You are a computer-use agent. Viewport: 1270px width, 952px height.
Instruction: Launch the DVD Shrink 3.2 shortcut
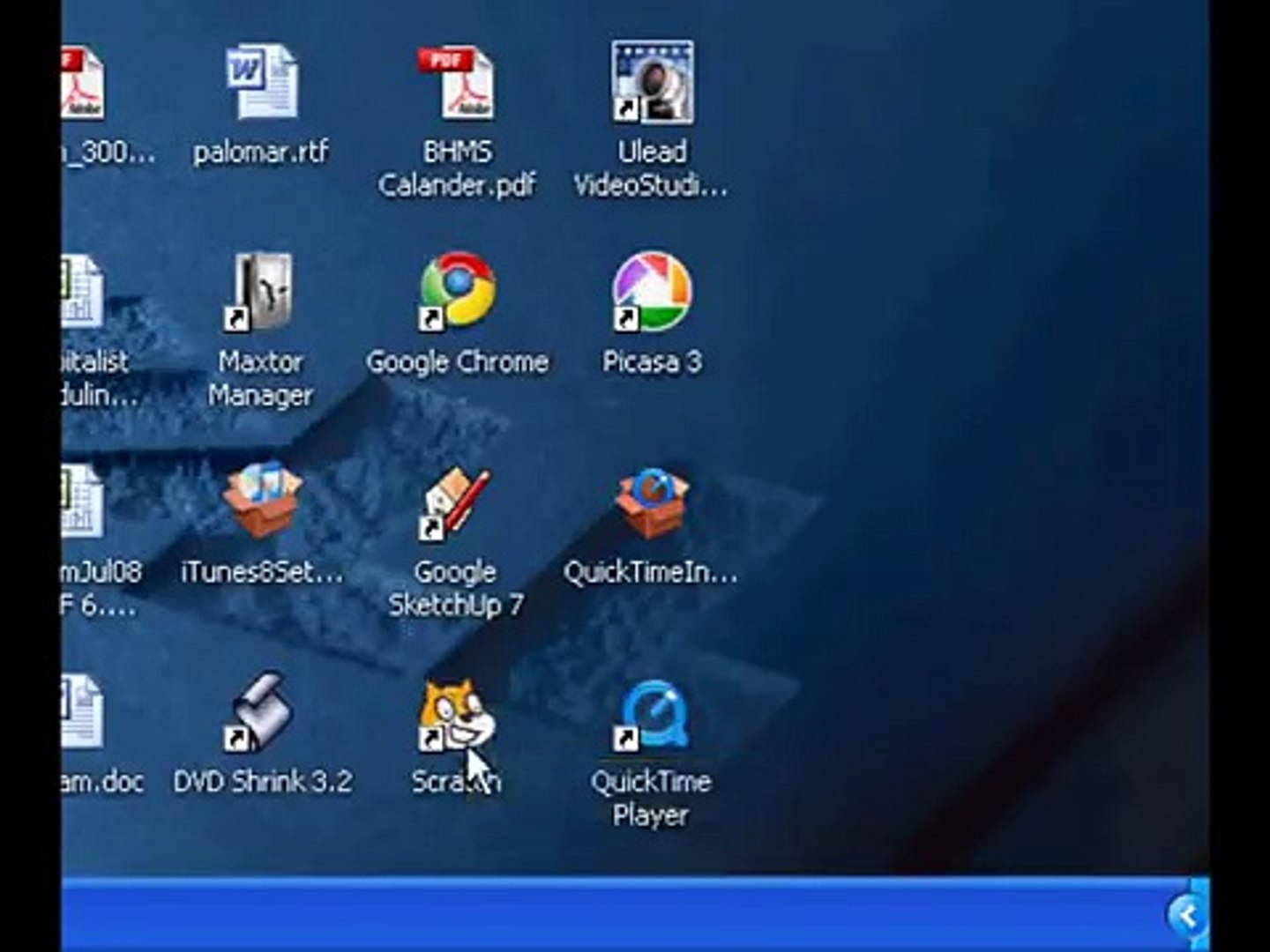(x=260, y=712)
